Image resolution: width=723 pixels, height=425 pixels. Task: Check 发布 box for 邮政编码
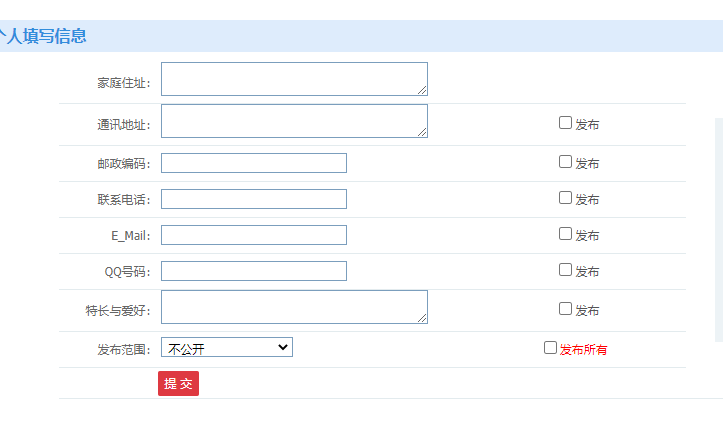[x=565, y=161]
